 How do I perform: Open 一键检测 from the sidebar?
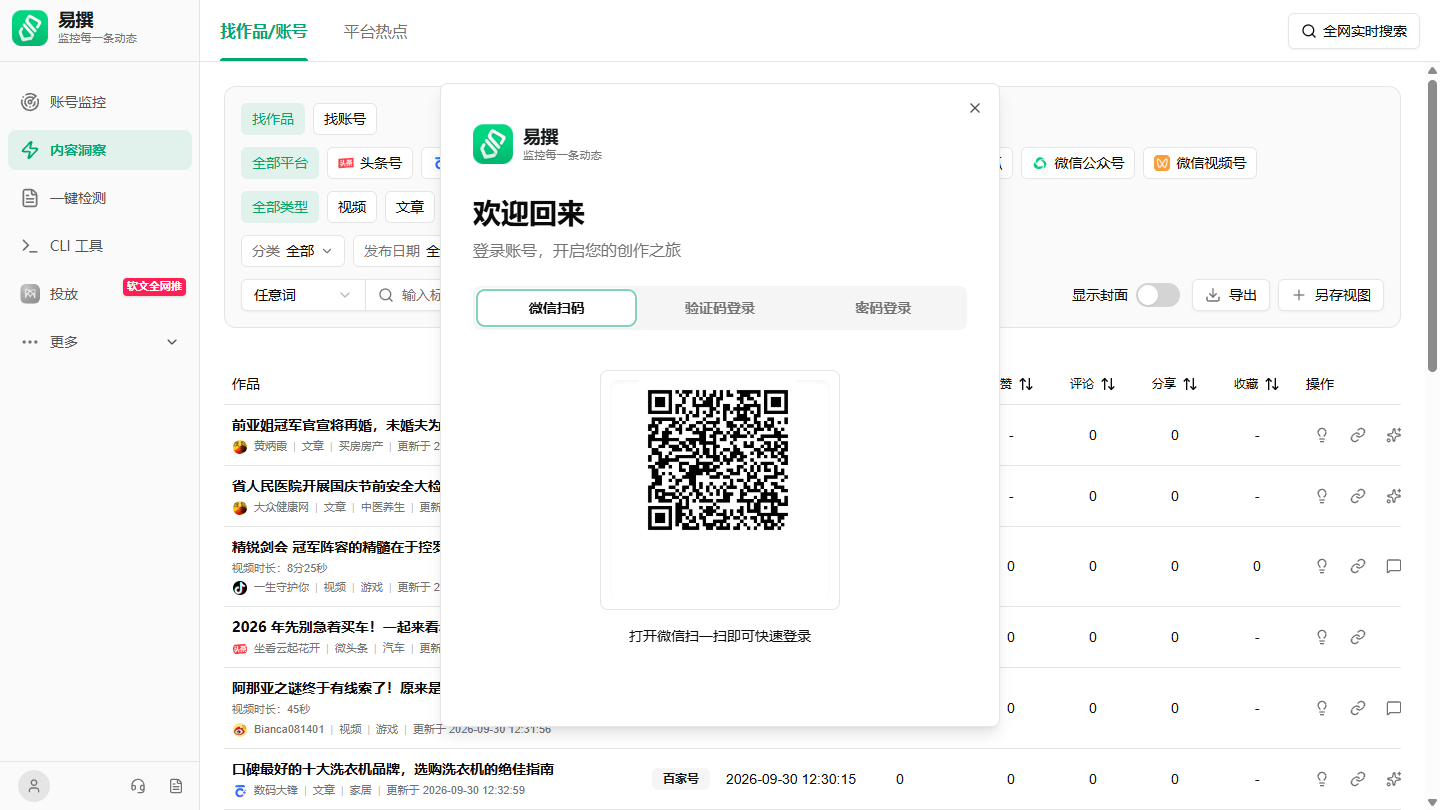(x=100, y=198)
